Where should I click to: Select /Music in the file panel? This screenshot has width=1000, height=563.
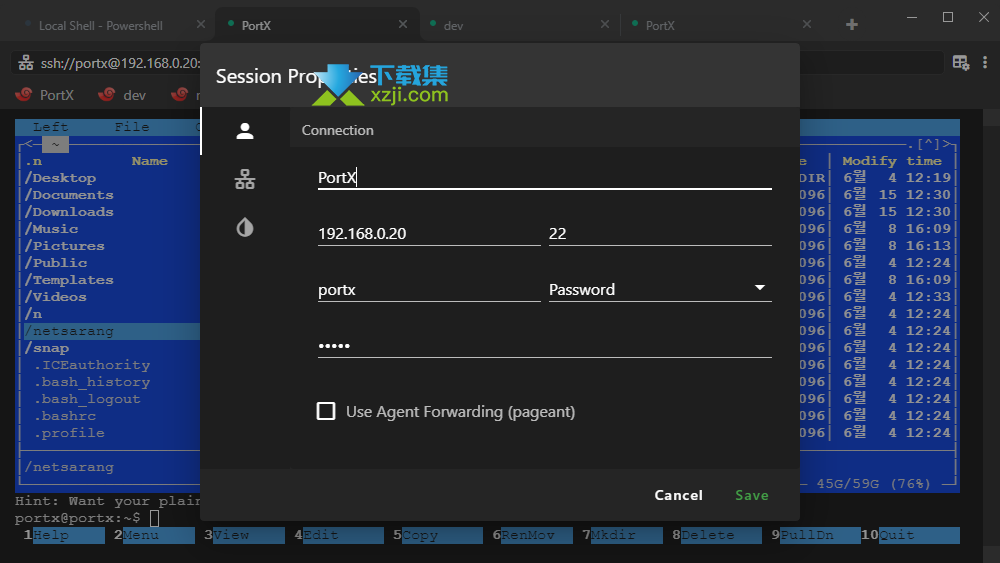coord(51,229)
